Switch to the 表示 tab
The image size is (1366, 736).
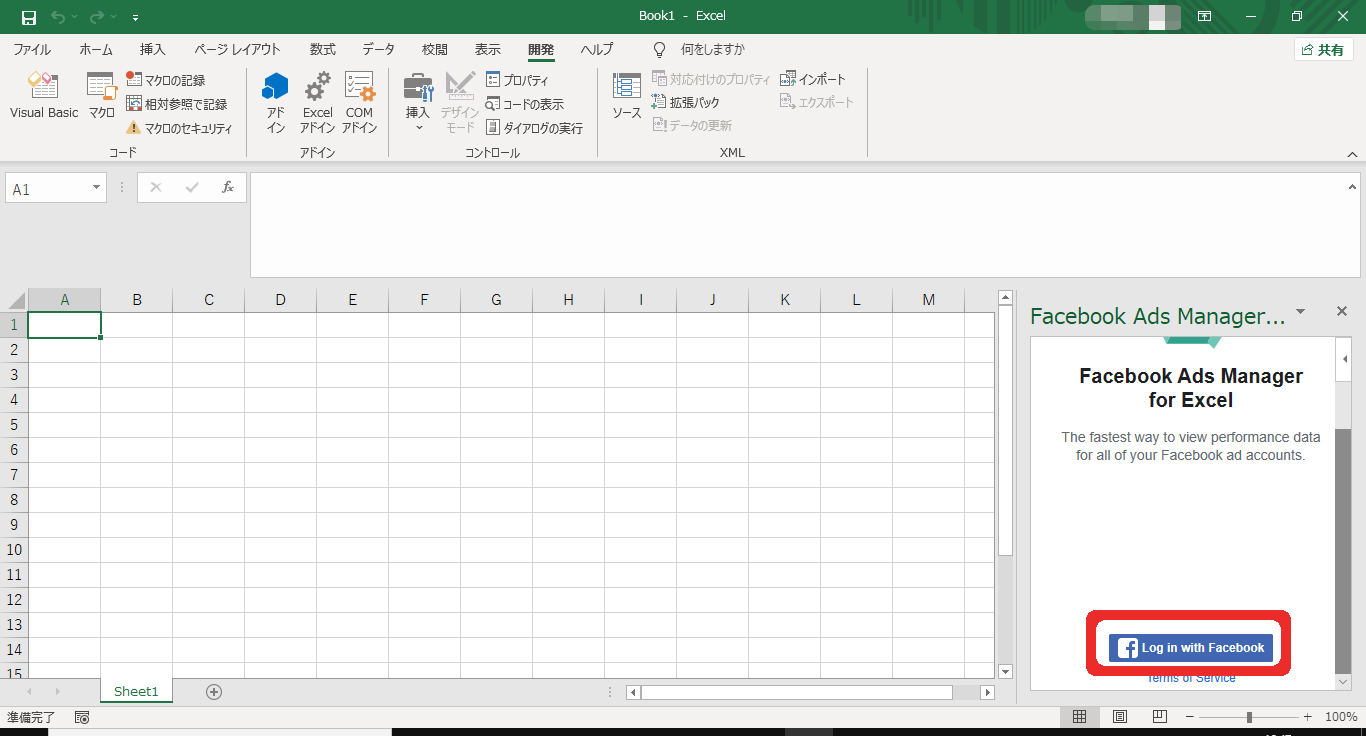pyautogui.click(x=487, y=49)
